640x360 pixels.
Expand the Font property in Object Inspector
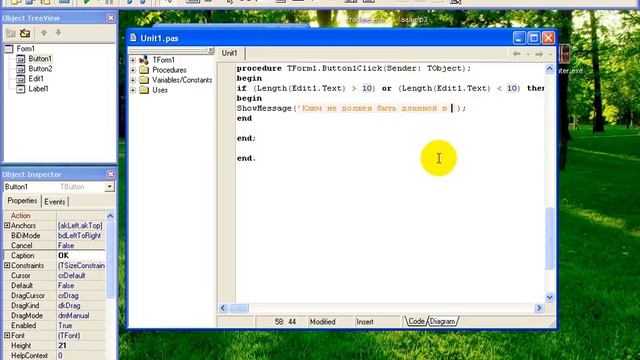coord(7,335)
